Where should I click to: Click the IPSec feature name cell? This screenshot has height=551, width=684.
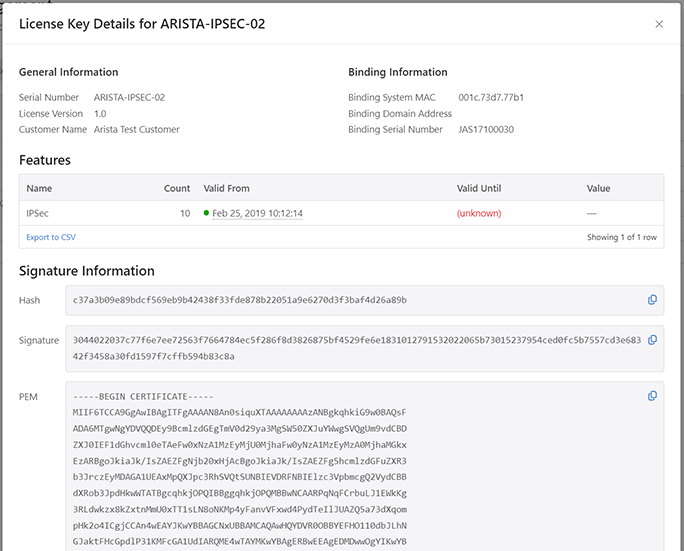pyautogui.click(x=38, y=213)
